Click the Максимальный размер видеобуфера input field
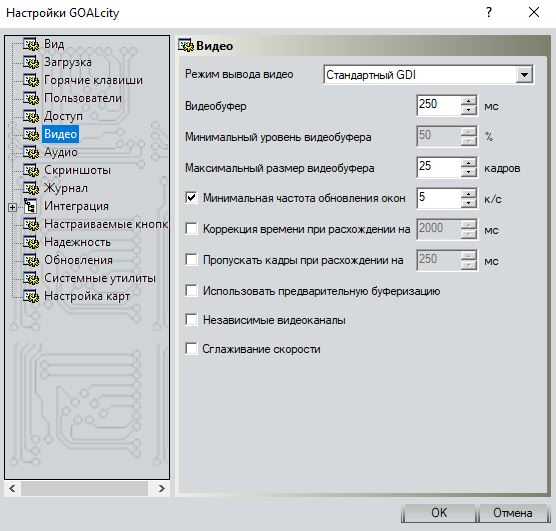556x531 pixels. [x=439, y=167]
